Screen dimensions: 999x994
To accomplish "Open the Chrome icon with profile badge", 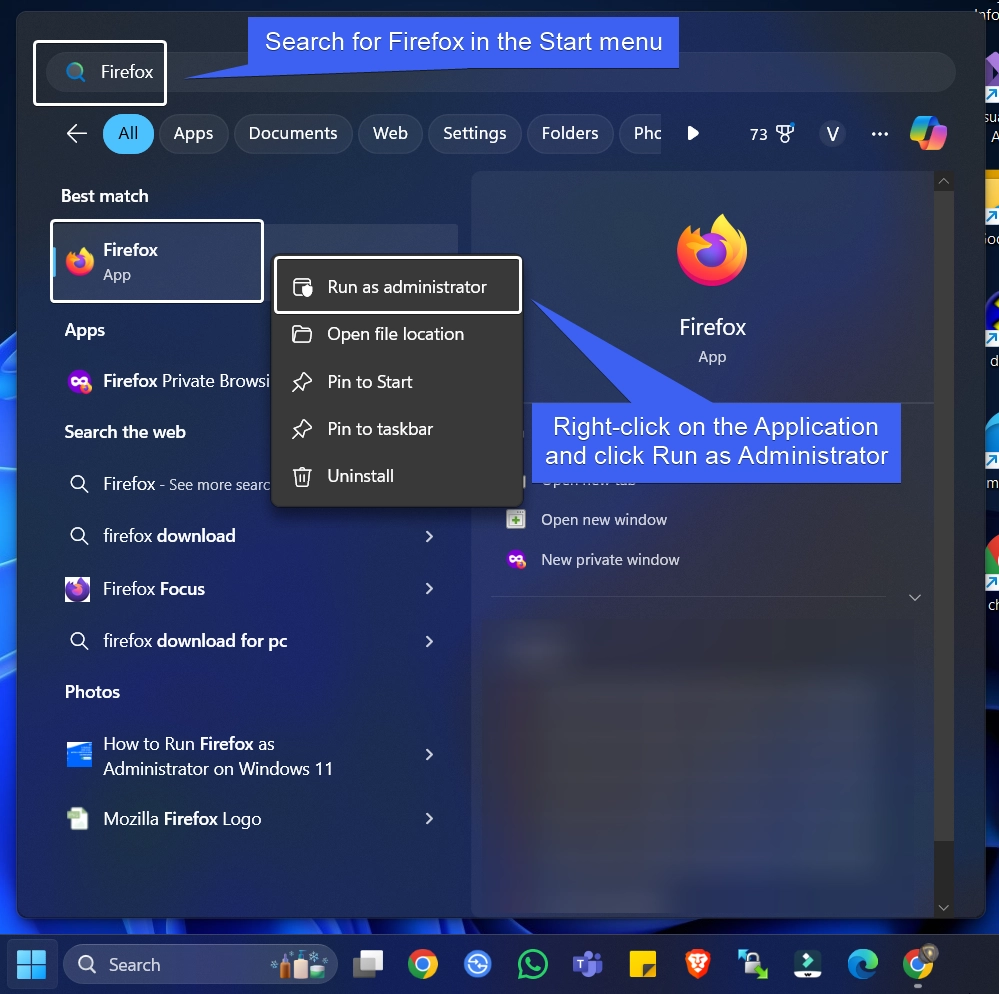I will coord(918,963).
